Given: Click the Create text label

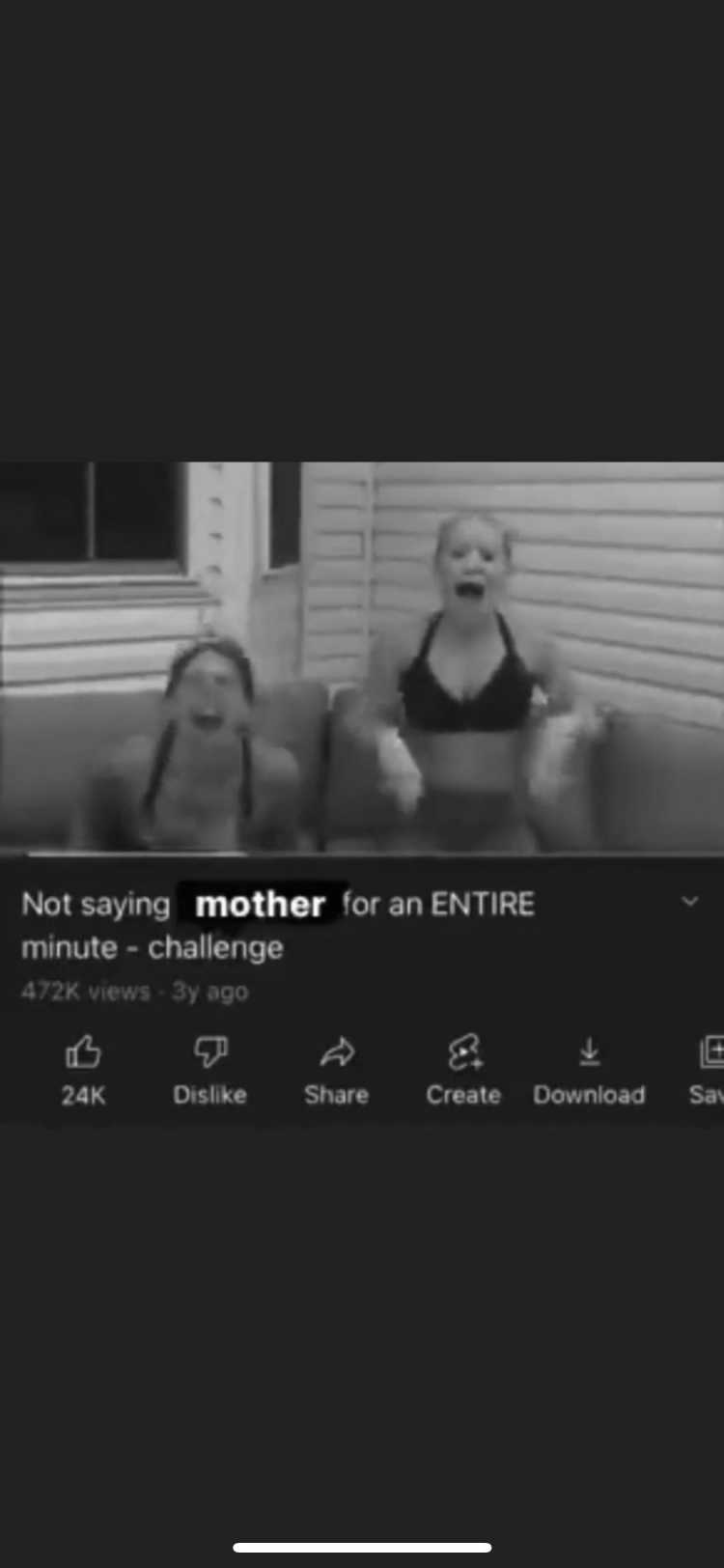Looking at the screenshot, I should (463, 1095).
